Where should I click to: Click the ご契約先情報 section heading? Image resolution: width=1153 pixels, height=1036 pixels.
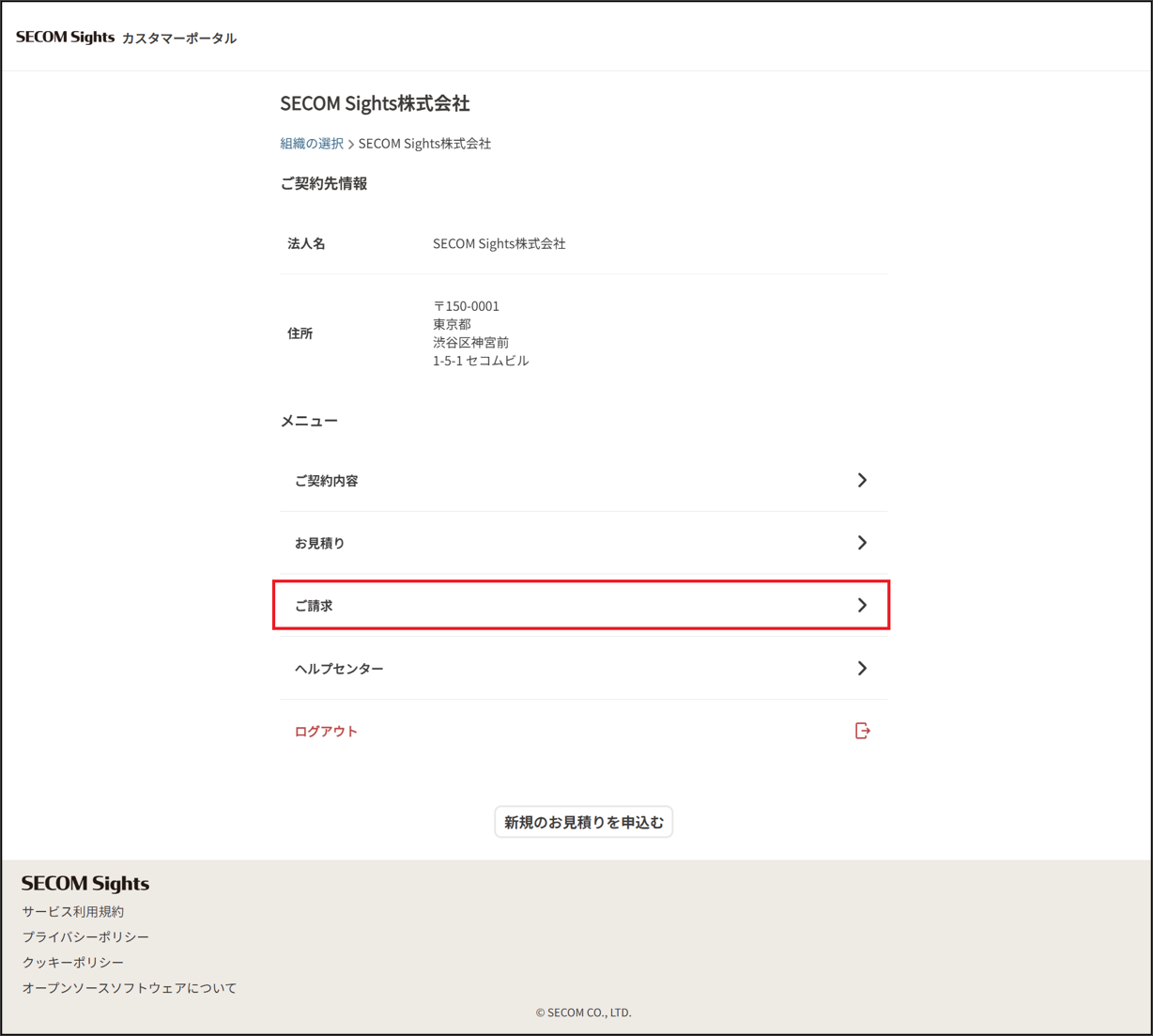coord(324,184)
